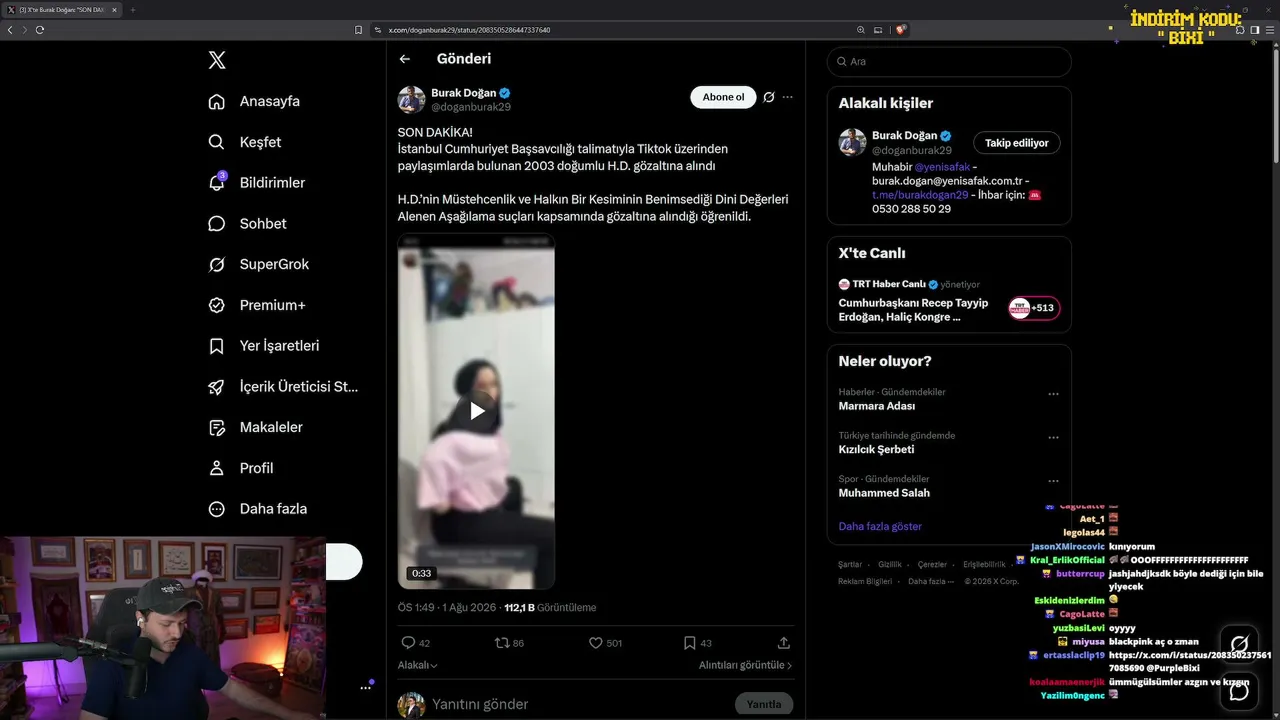1280x720 pixels.
Task: Open Keşfet search page from sidebar
Action: click(x=244, y=142)
